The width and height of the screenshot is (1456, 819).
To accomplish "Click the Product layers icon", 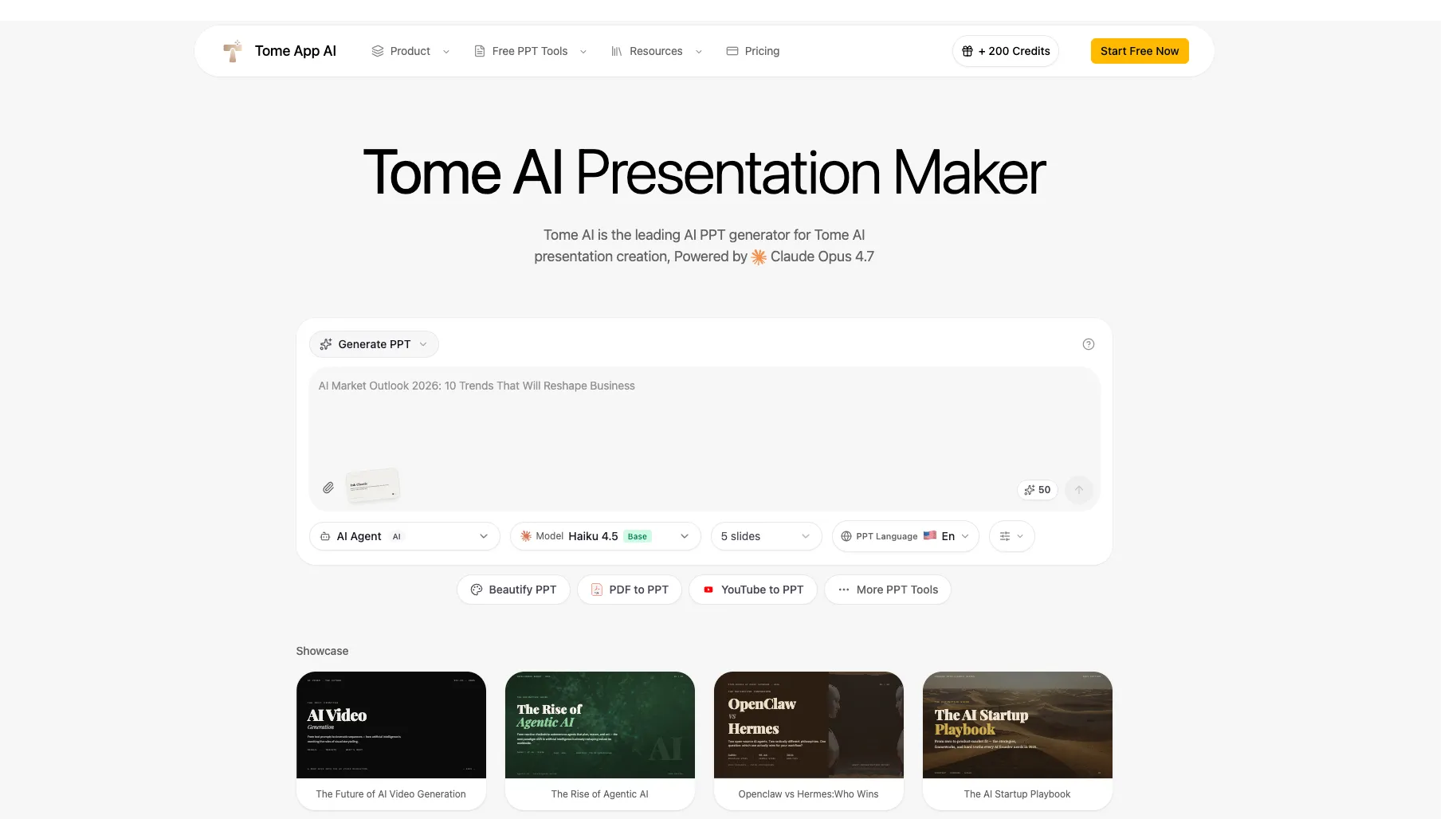I will [x=378, y=51].
